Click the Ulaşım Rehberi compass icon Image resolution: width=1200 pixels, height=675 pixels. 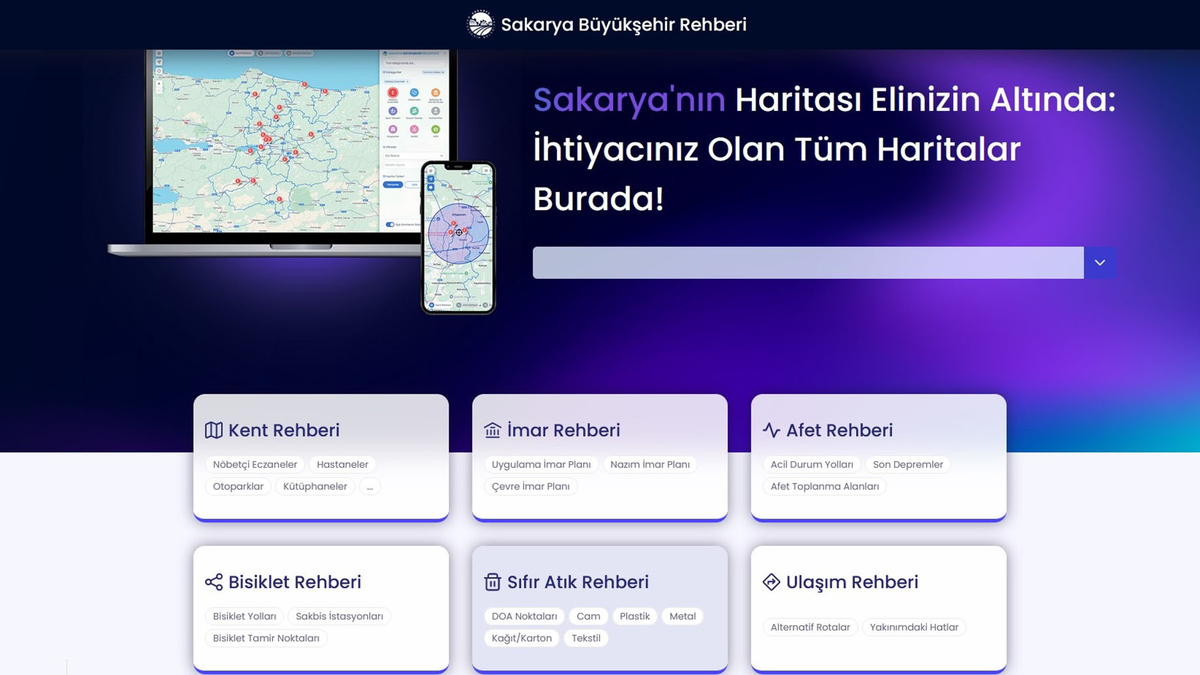(x=771, y=581)
